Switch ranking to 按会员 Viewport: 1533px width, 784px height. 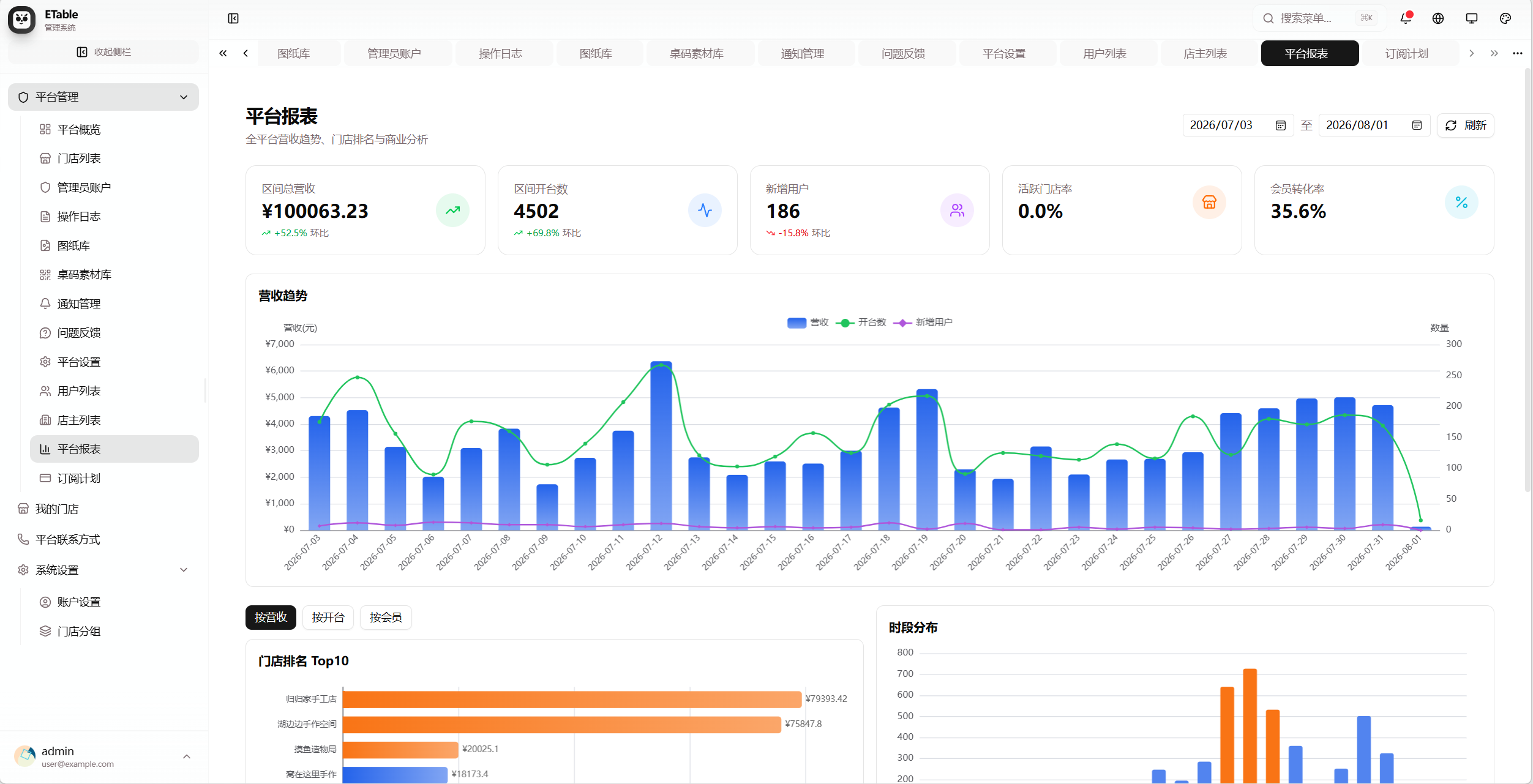click(x=386, y=618)
